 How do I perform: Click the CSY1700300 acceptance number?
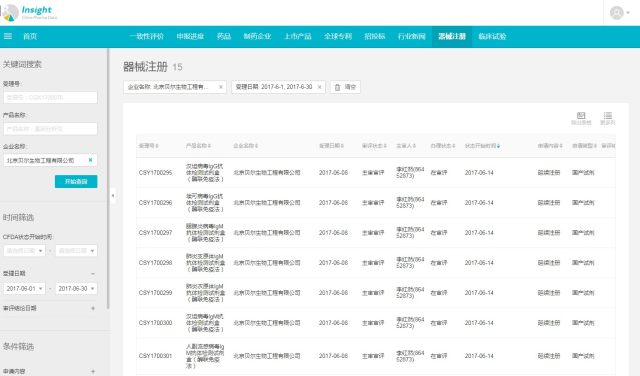pyautogui.click(x=156, y=323)
